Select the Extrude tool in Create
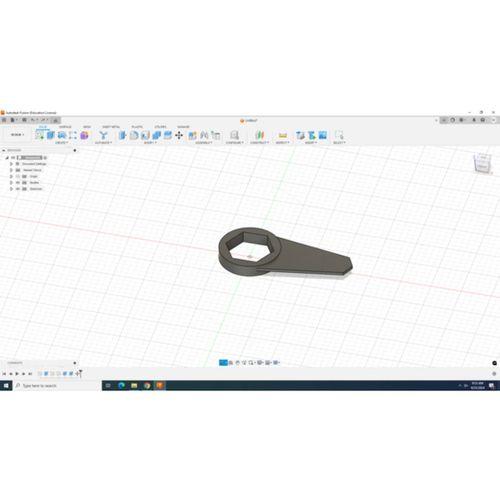The width and height of the screenshot is (500, 500). click(51, 135)
